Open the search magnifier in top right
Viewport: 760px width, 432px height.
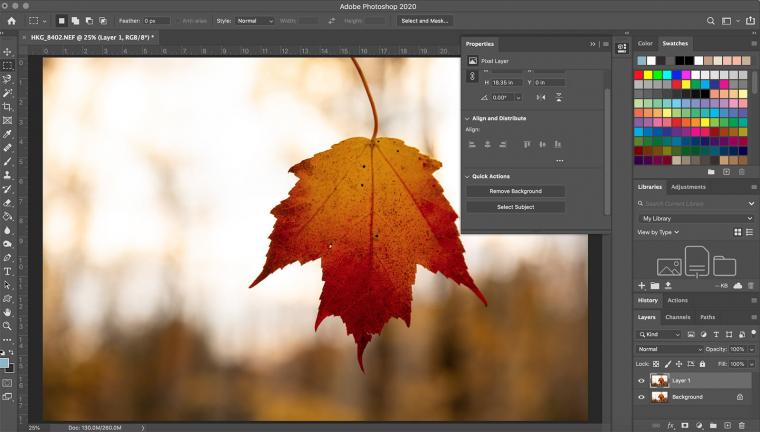711,21
